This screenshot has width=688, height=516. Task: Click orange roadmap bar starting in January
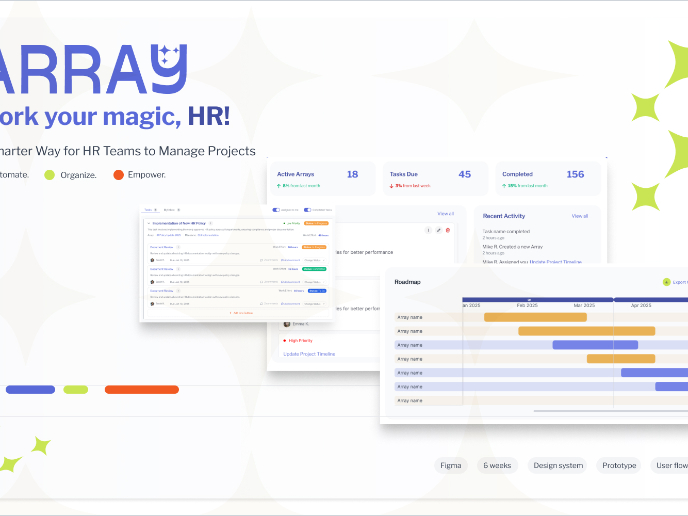point(535,317)
